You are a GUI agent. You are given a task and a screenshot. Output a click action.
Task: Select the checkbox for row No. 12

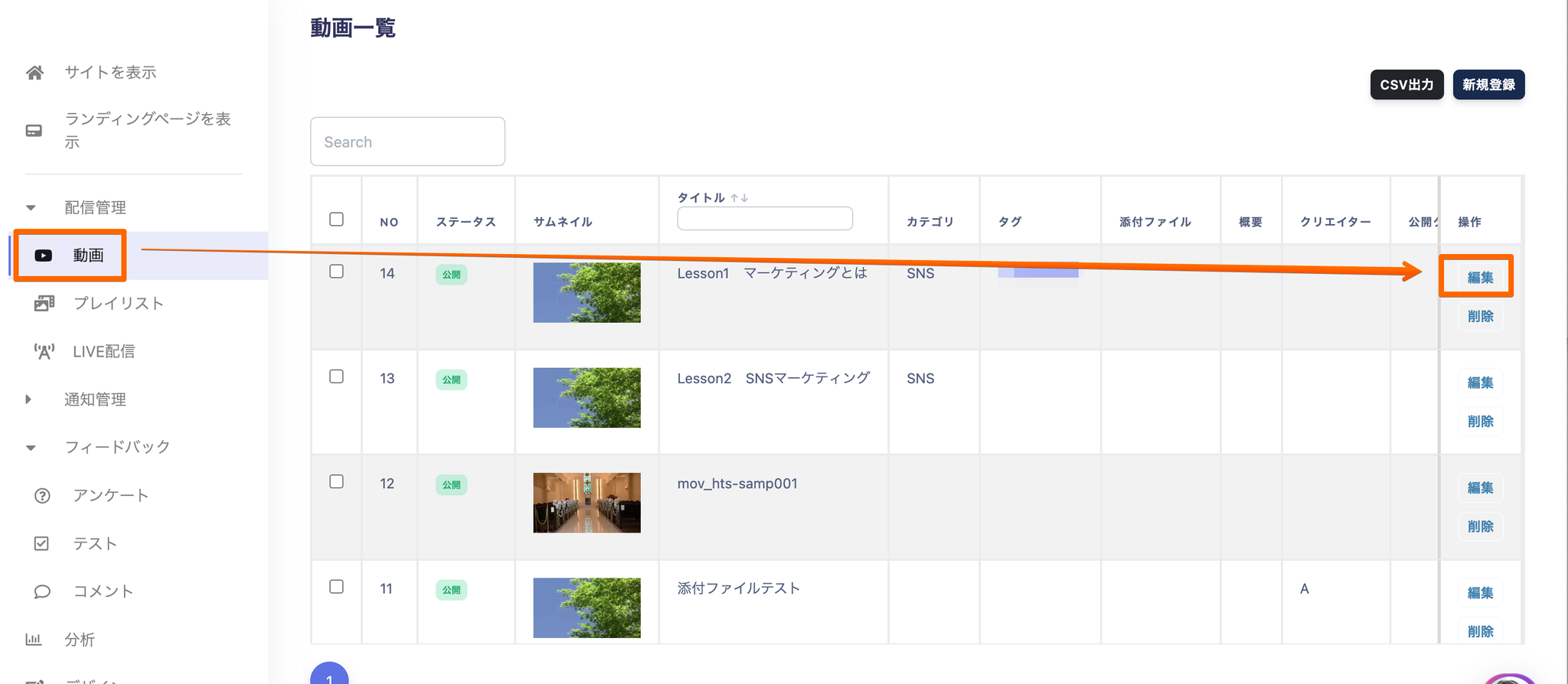(336, 482)
